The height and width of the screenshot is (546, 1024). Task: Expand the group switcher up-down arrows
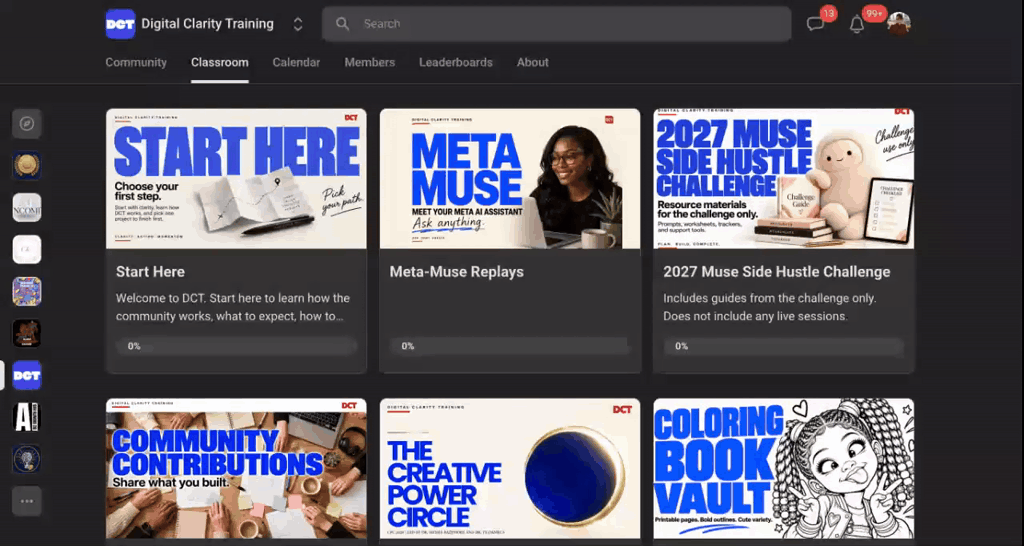coord(298,24)
